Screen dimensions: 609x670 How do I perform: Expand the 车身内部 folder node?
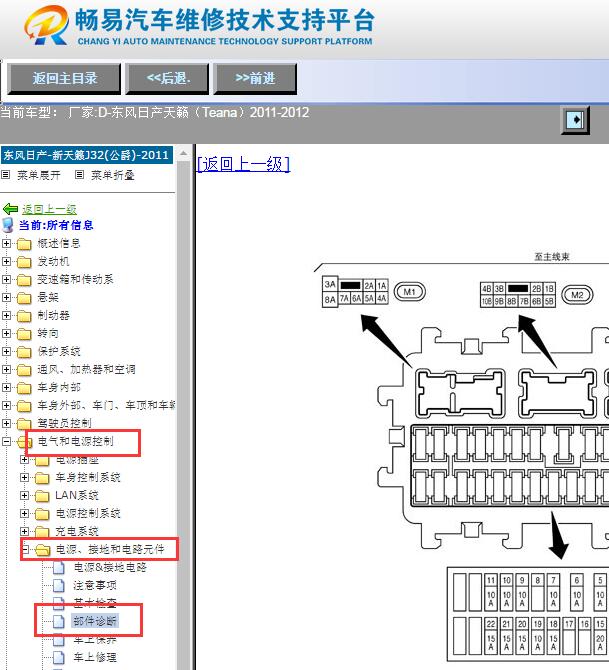click(6, 388)
